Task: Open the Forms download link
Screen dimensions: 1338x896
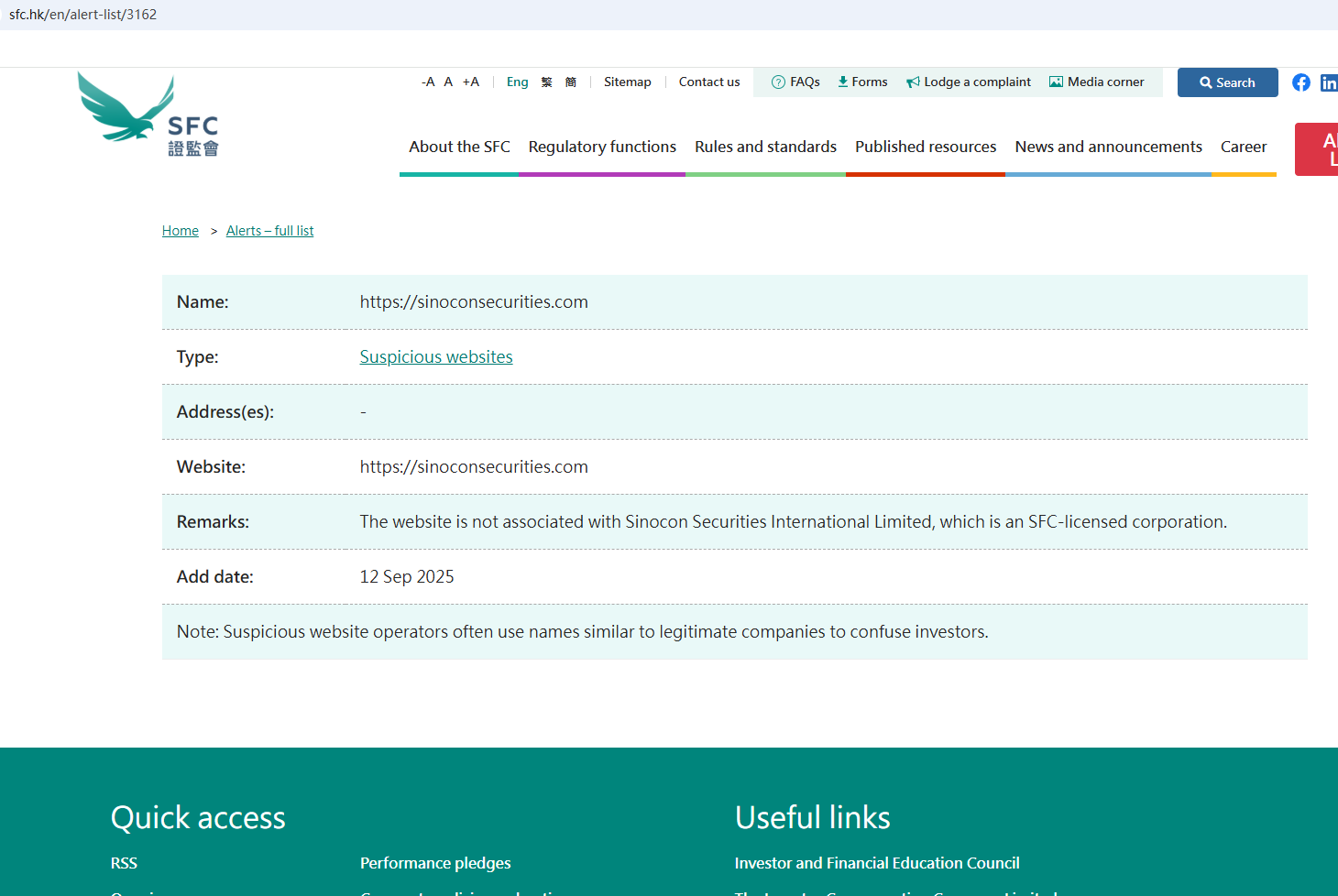Action: (862, 82)
